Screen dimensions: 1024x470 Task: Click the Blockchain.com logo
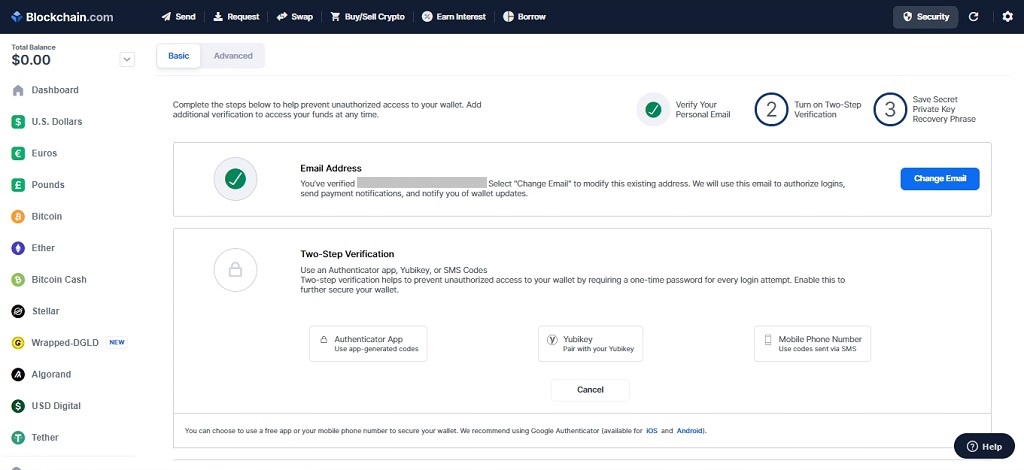tap(62, 17)
